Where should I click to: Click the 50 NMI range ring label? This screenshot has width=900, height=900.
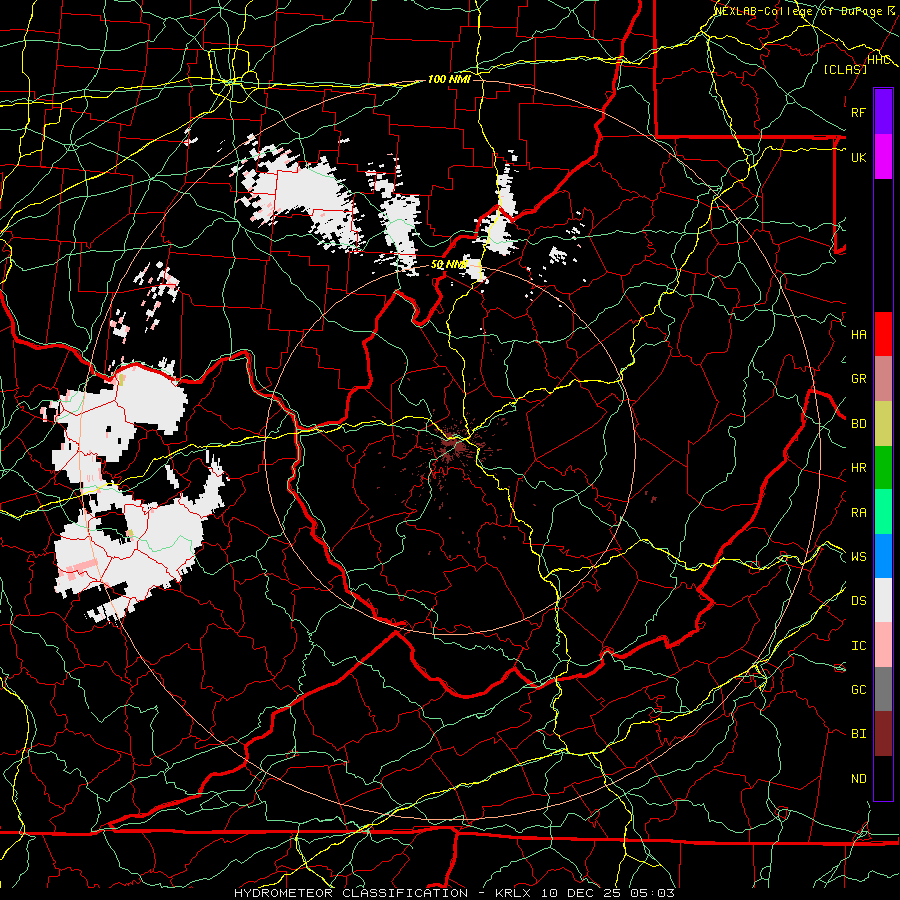pyautogui.click(x=449, y=265)
